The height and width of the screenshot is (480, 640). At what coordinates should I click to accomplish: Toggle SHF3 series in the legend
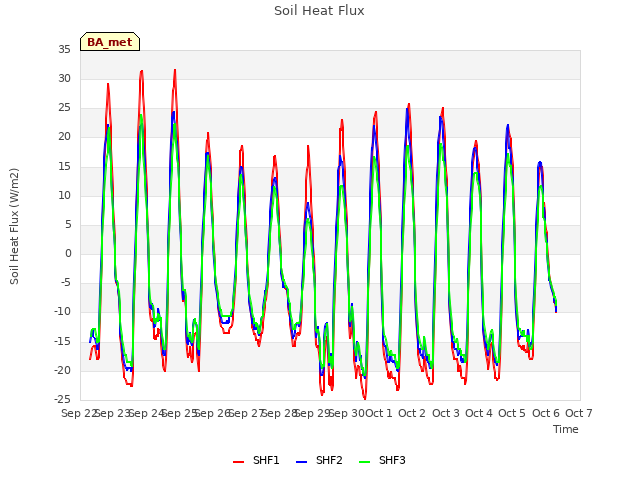coord(382,460)
